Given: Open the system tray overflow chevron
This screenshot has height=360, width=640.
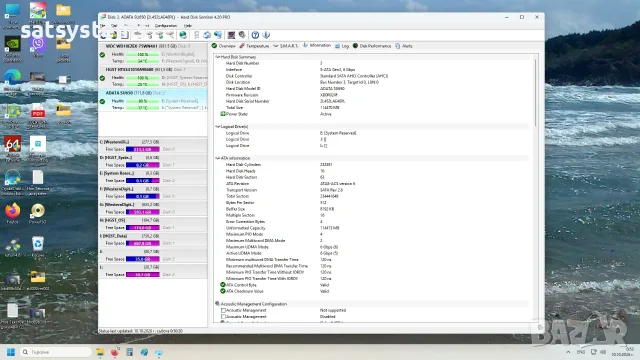Looking at the screenshot, I should [568, 352].
